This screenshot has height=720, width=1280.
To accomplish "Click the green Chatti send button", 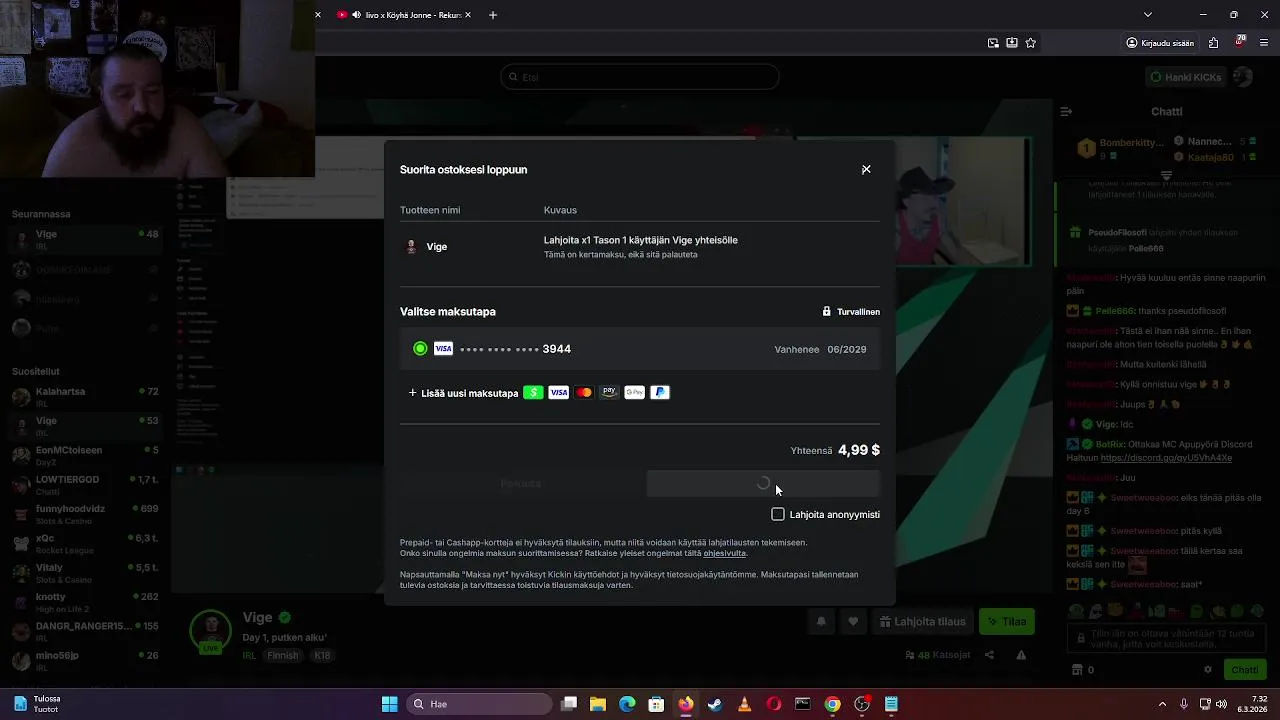I will click(x=1245, y=670).
